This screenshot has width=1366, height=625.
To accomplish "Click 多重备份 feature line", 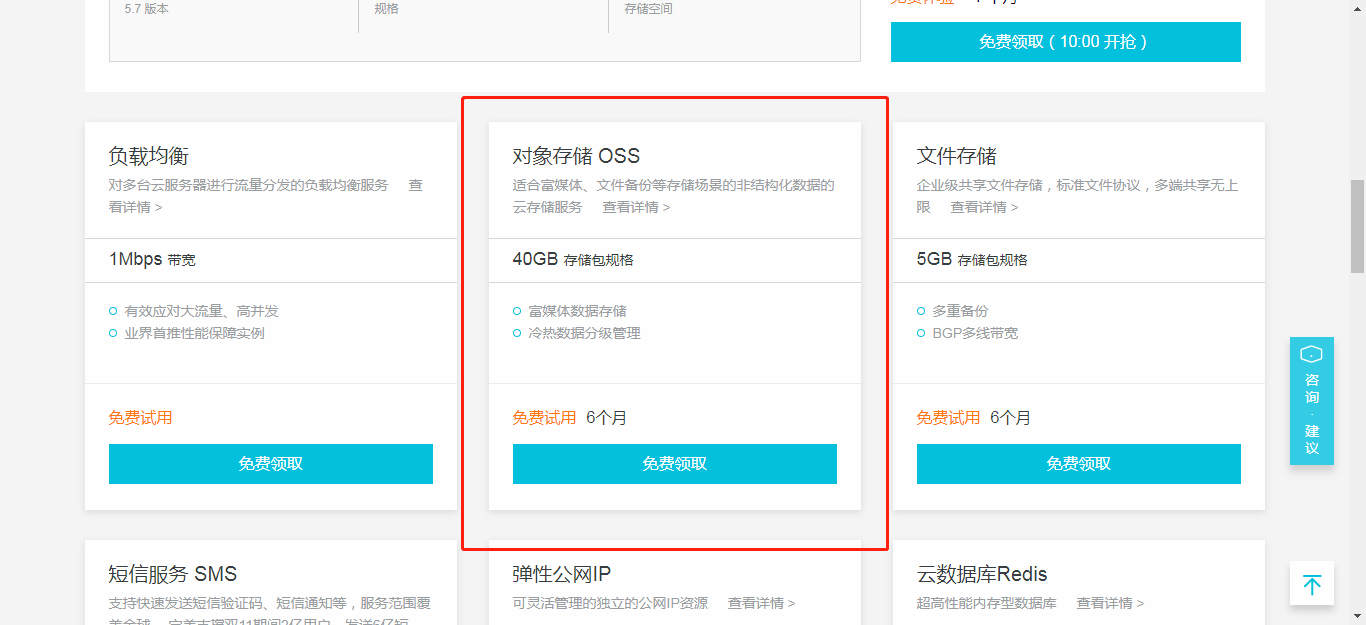I will tap(961, 311).
